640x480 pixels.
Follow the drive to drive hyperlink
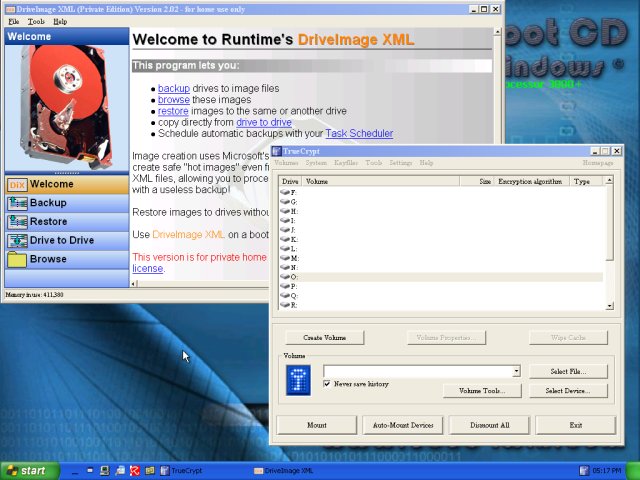tap(264, 122)
